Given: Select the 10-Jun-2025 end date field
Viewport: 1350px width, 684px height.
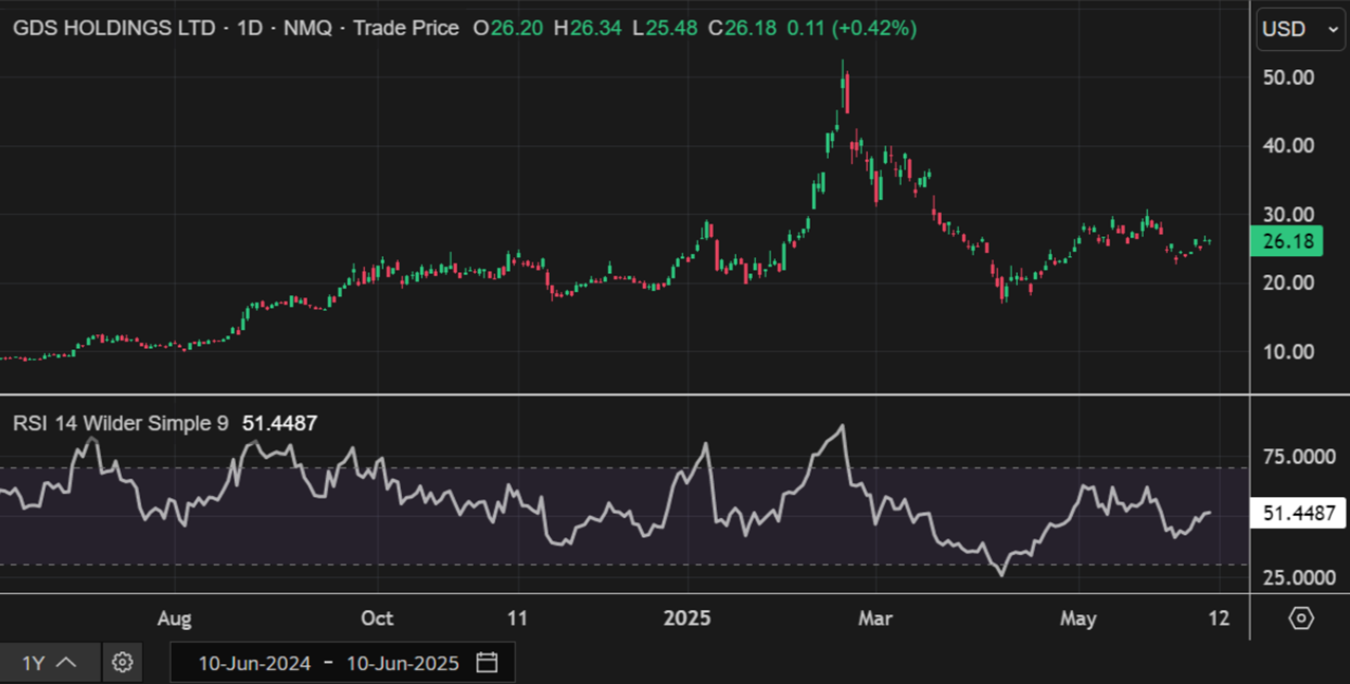Looking at the screenshot, I should (402, 663).
